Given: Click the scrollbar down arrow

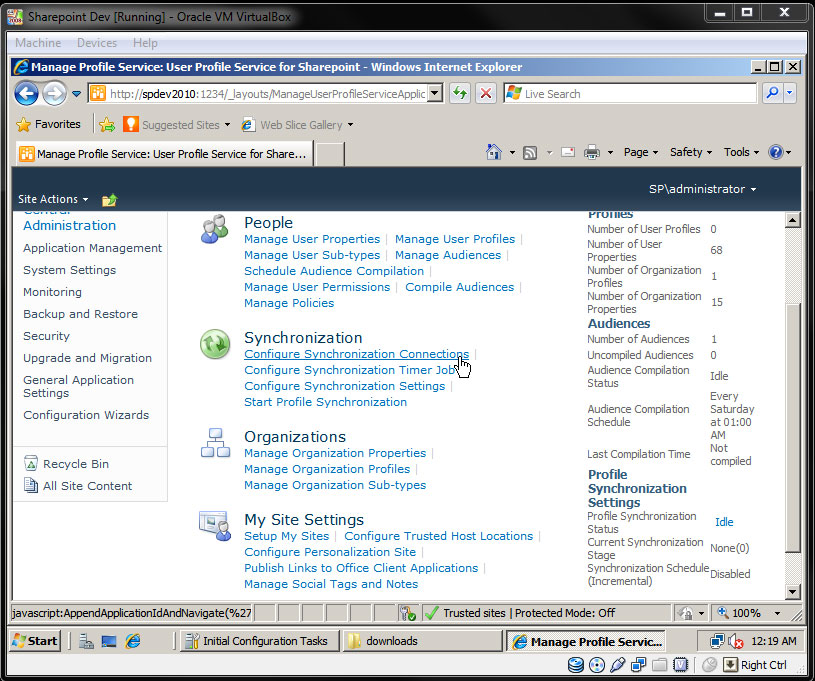Looking at the screenshot, I should (x=793, y=592).
